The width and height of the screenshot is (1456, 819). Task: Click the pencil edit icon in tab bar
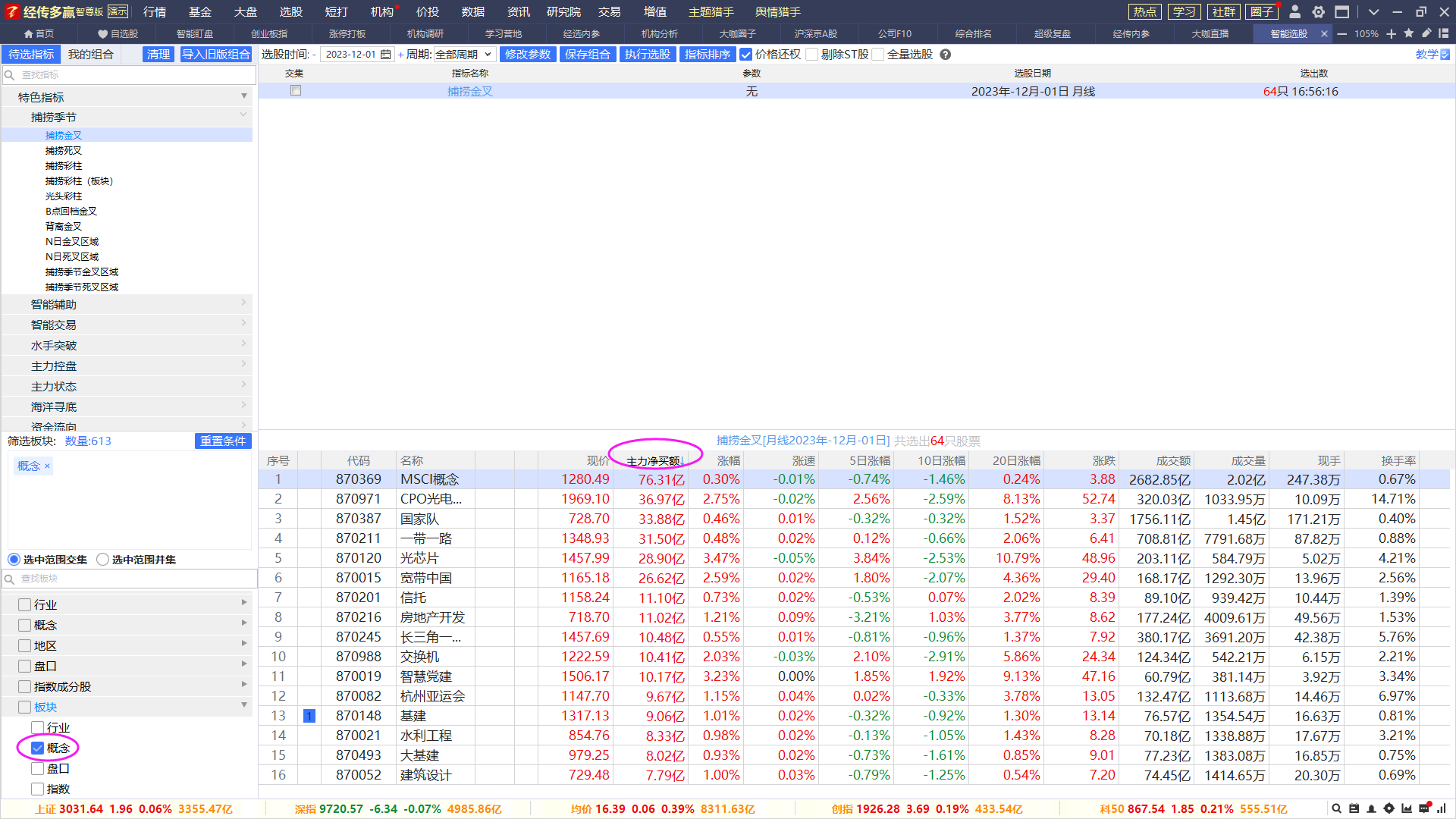pos(1426,33)
